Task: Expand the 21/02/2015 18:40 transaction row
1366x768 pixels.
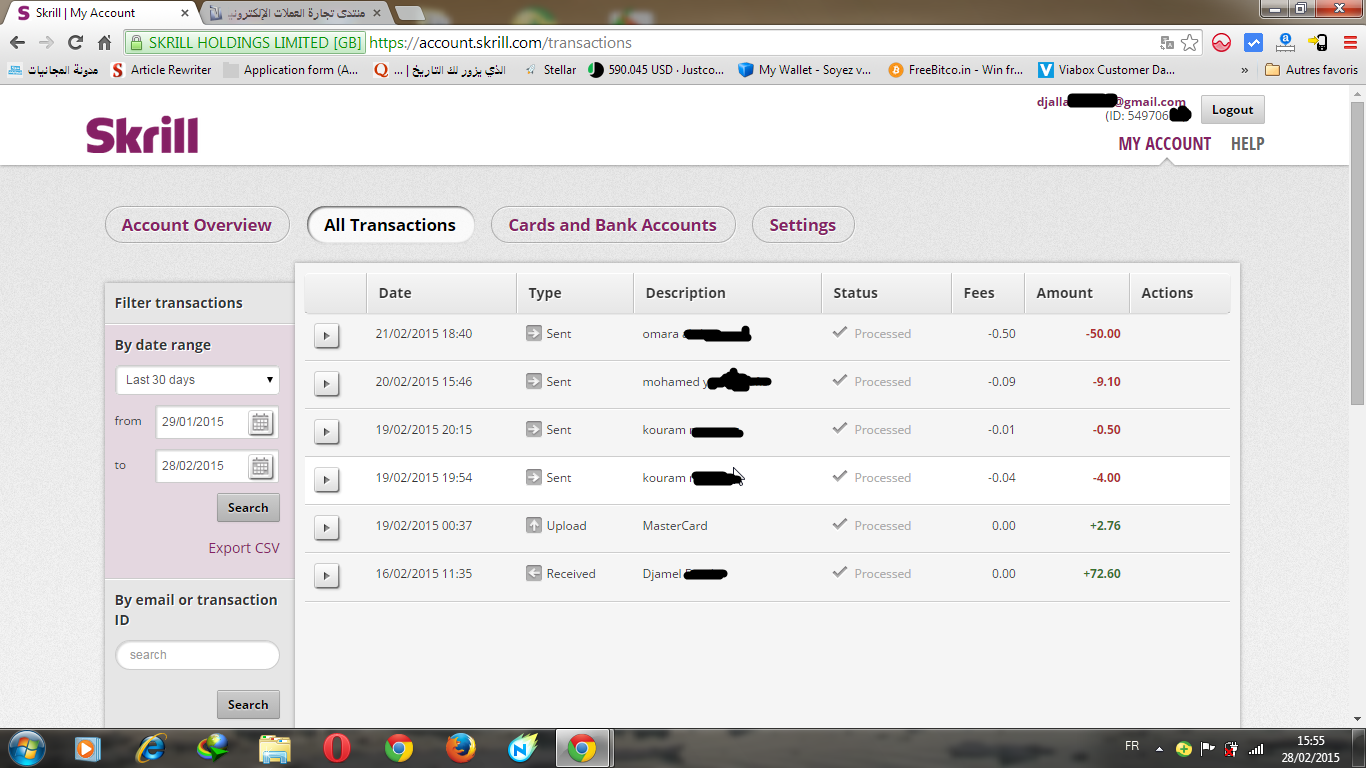Action: pyautogui.click(x=326, y=335)
